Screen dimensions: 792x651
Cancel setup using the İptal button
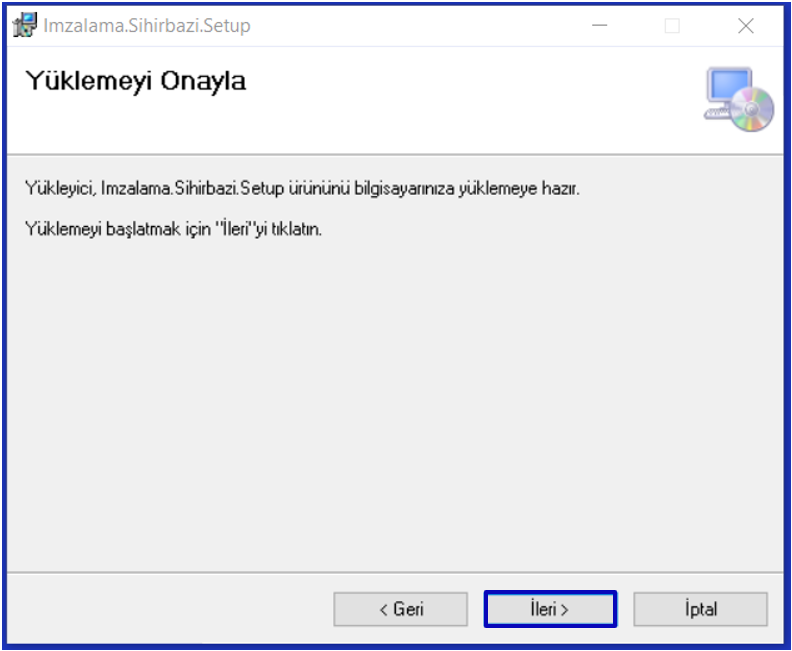(700, 609)
